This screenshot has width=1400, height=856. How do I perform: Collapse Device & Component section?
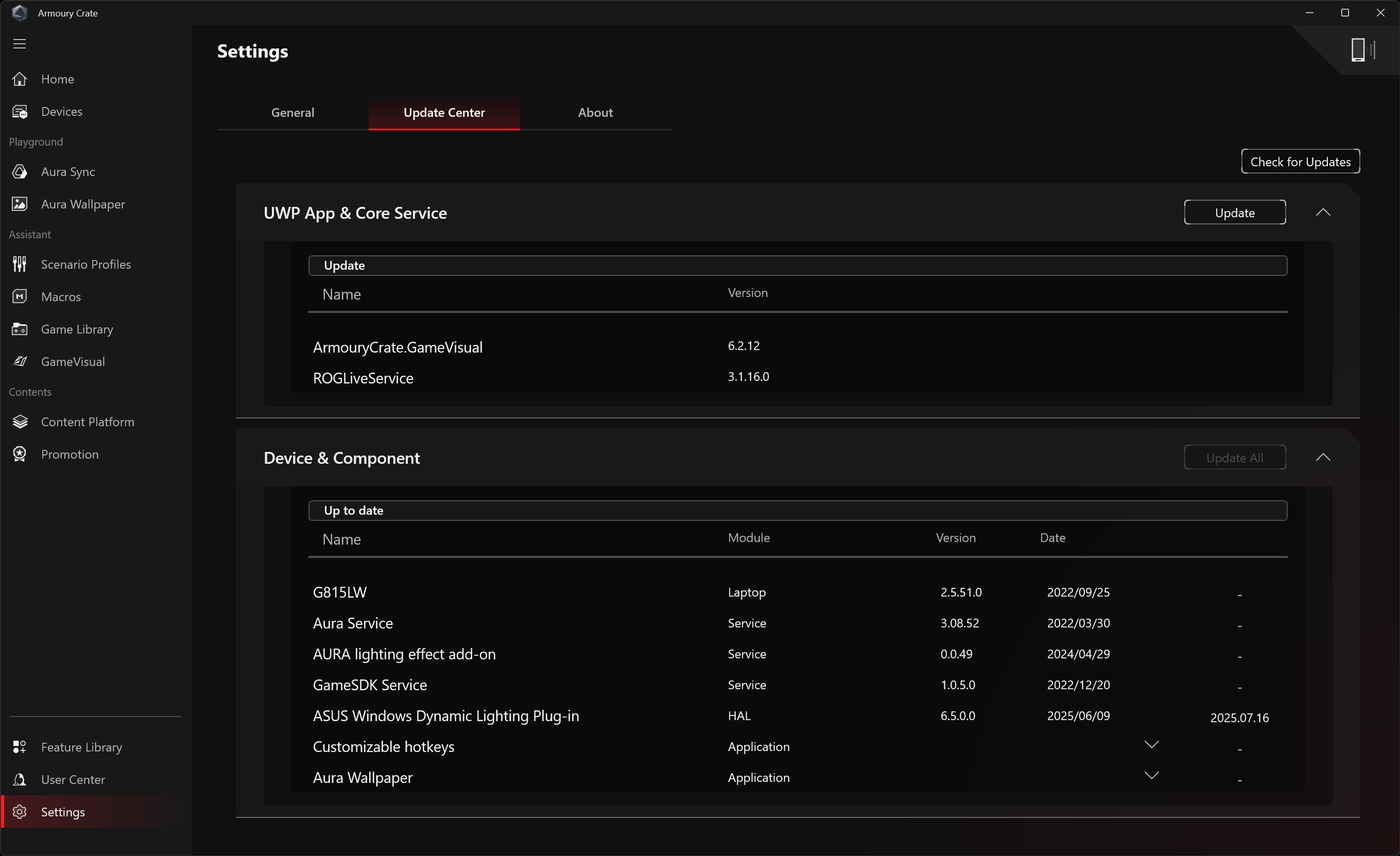pyautogui.click(x=1323, y=457)
